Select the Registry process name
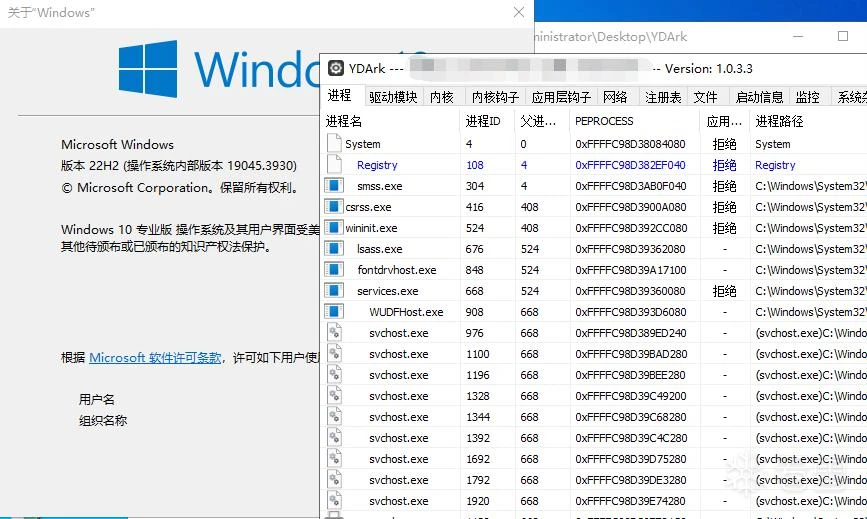This screenshot has height=519, width=867. tap(377, 165)
